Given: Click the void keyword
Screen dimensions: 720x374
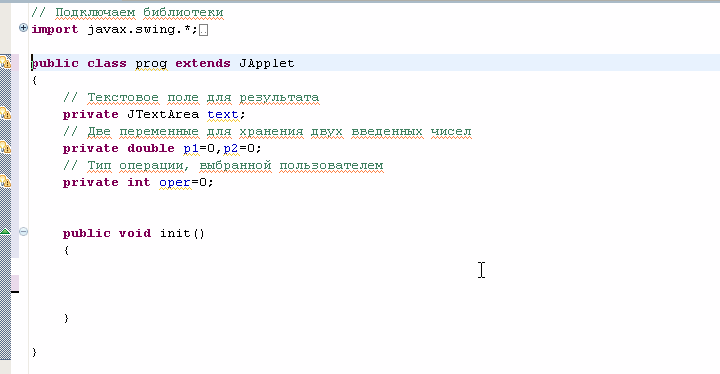Looking at the screenshot, I should 135,233.
